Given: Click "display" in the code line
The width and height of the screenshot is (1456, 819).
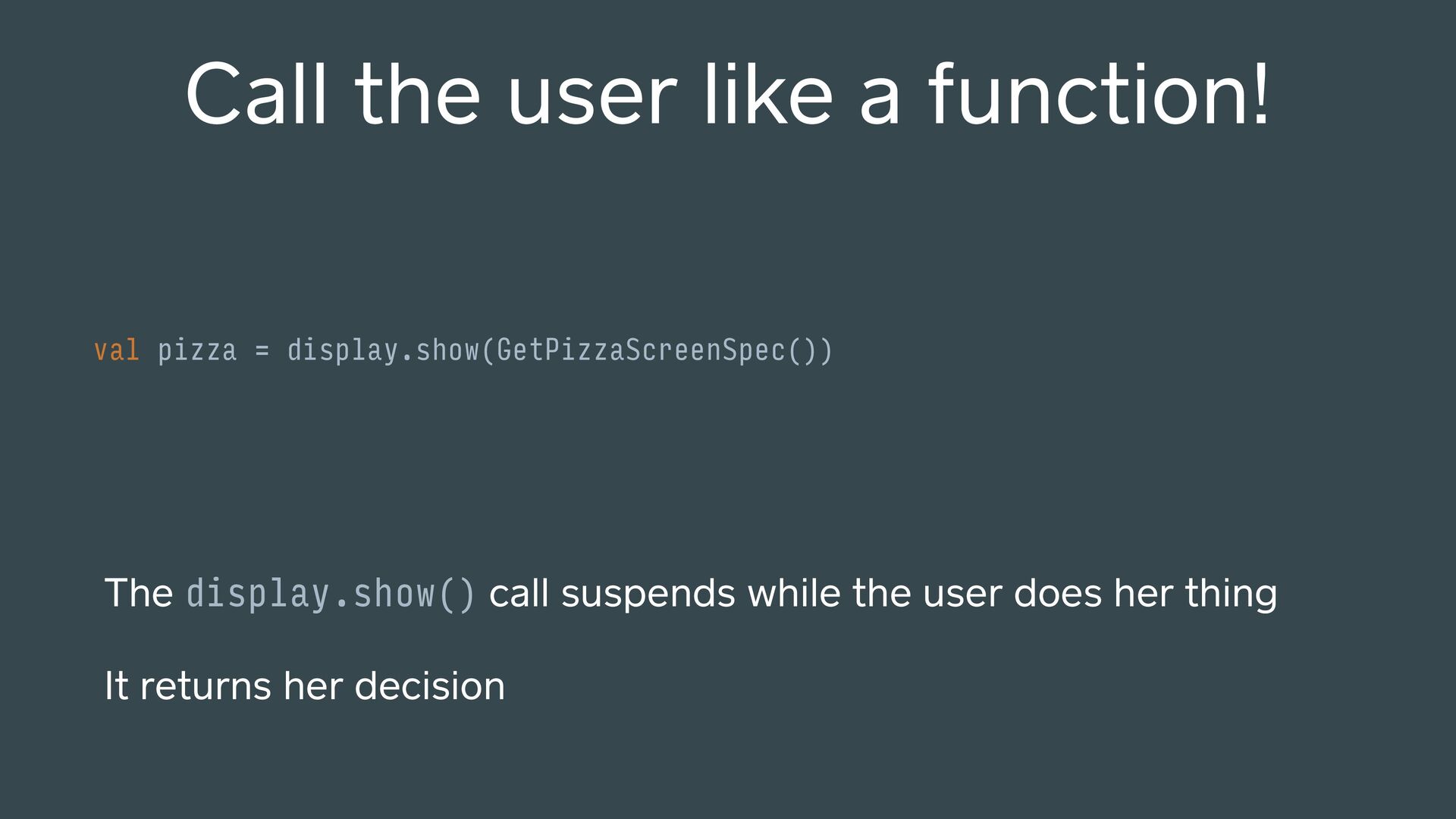Looking at the screenshot, I should point(343,352).
